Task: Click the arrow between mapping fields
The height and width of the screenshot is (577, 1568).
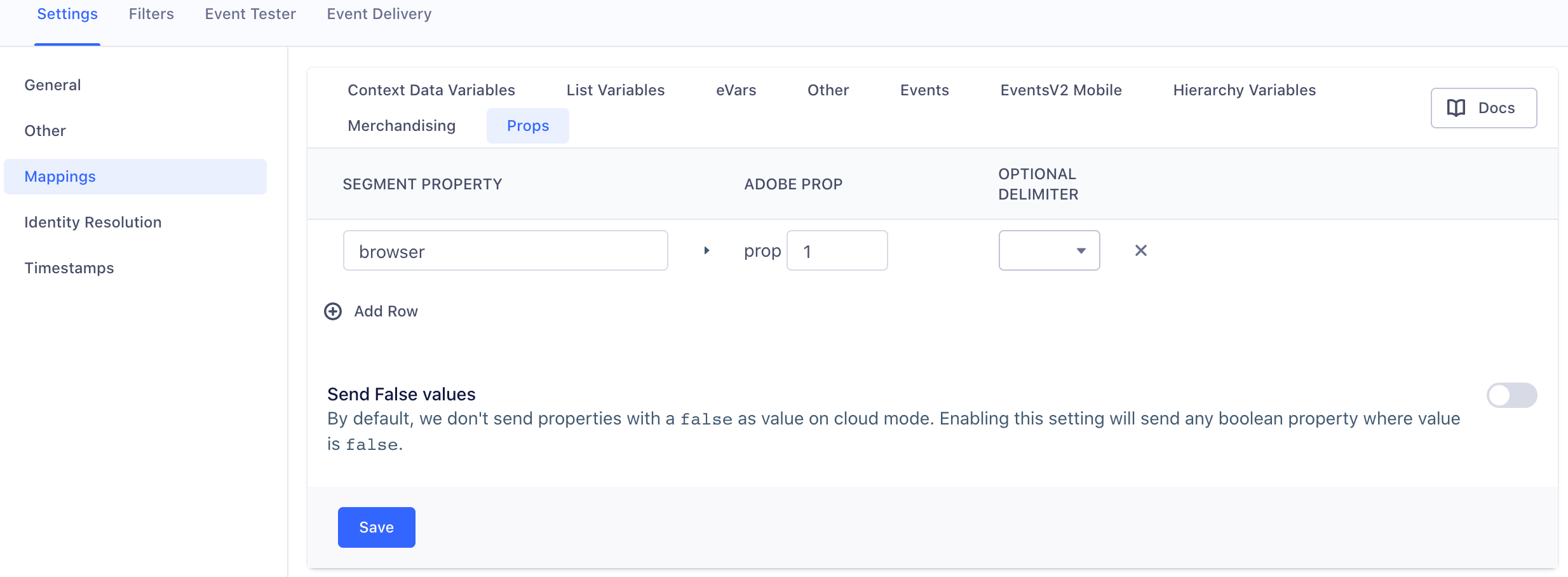Action: click(706, 250)
